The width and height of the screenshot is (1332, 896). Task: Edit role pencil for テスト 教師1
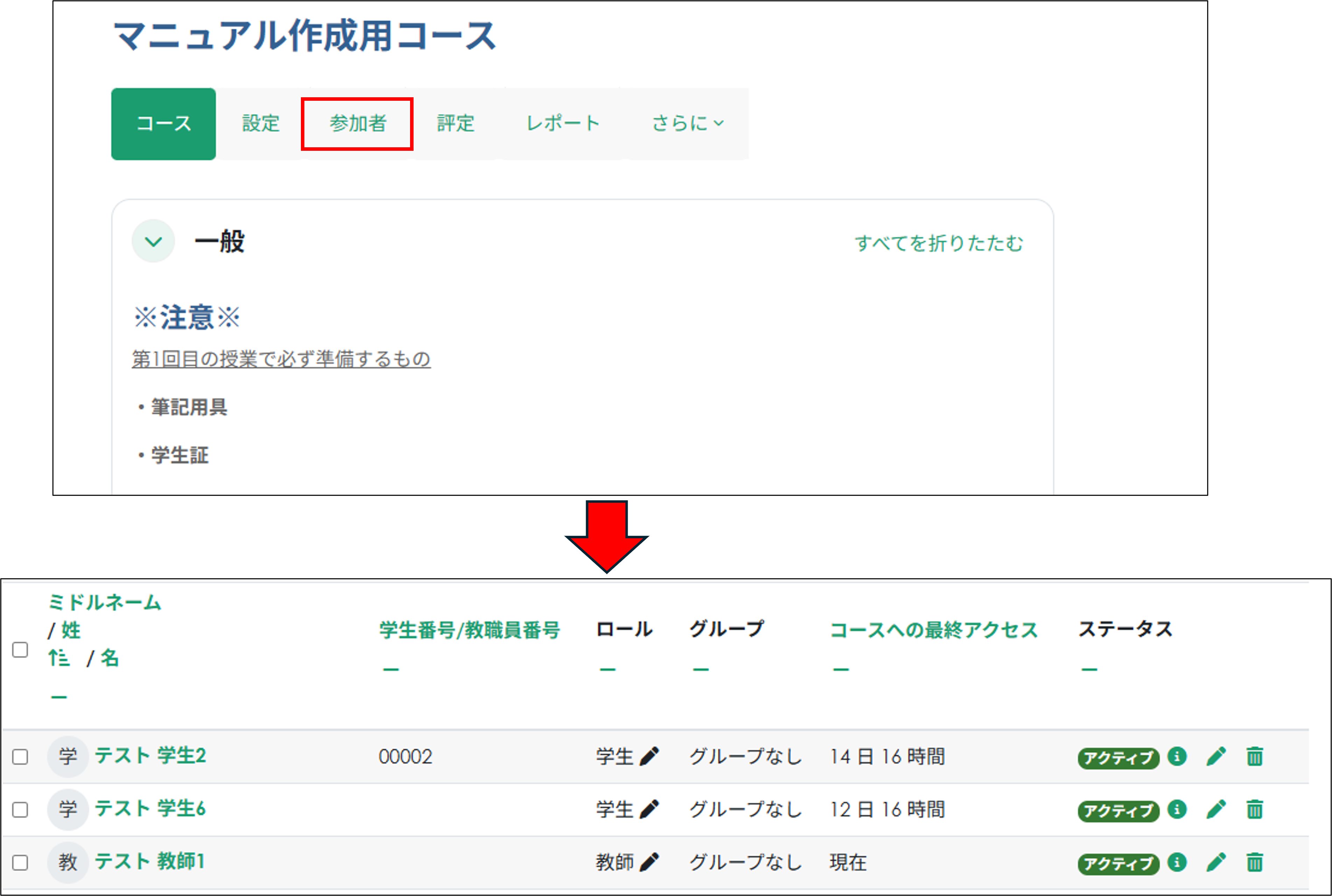649,862
